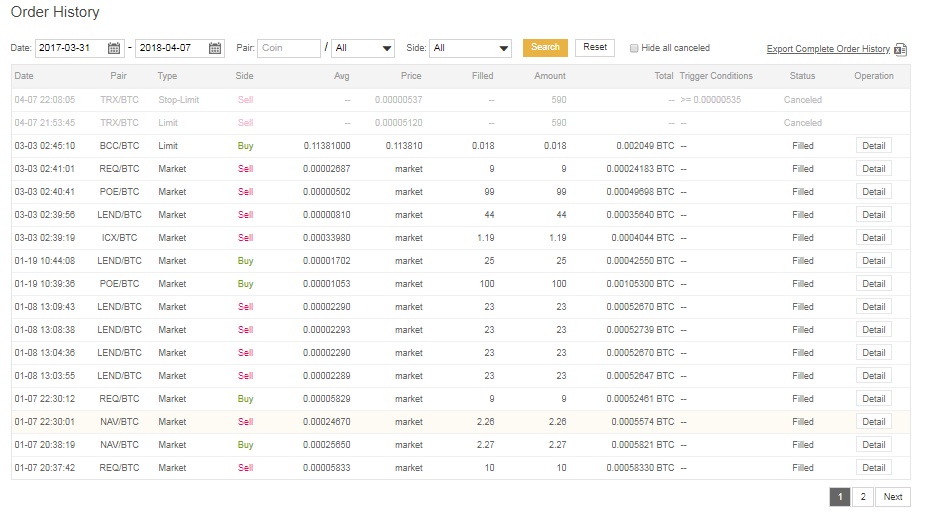Toggle Hide all canceled checkbox

(x=634, y=48)
